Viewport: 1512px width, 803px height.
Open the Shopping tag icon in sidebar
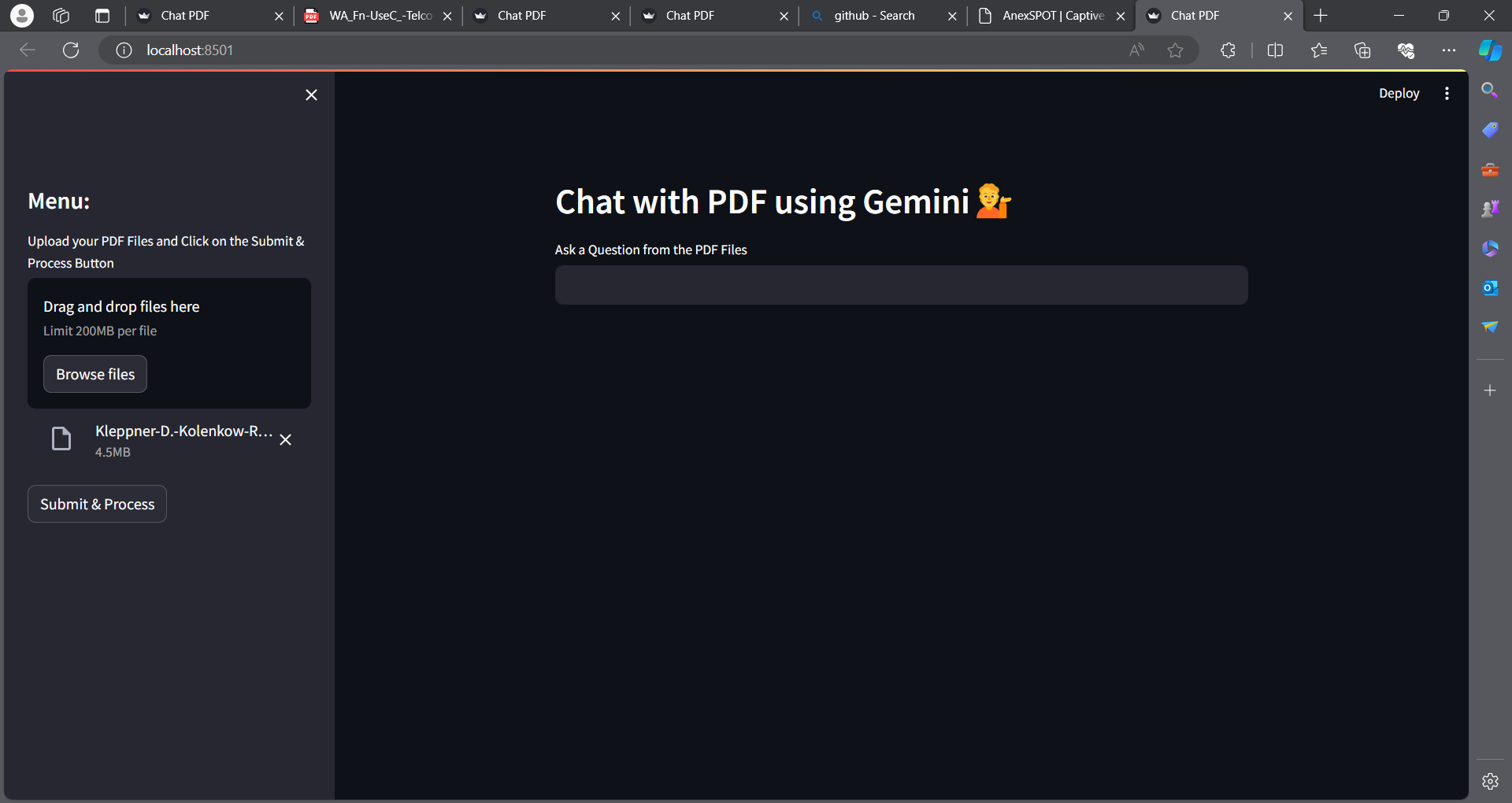point(1490,129)
